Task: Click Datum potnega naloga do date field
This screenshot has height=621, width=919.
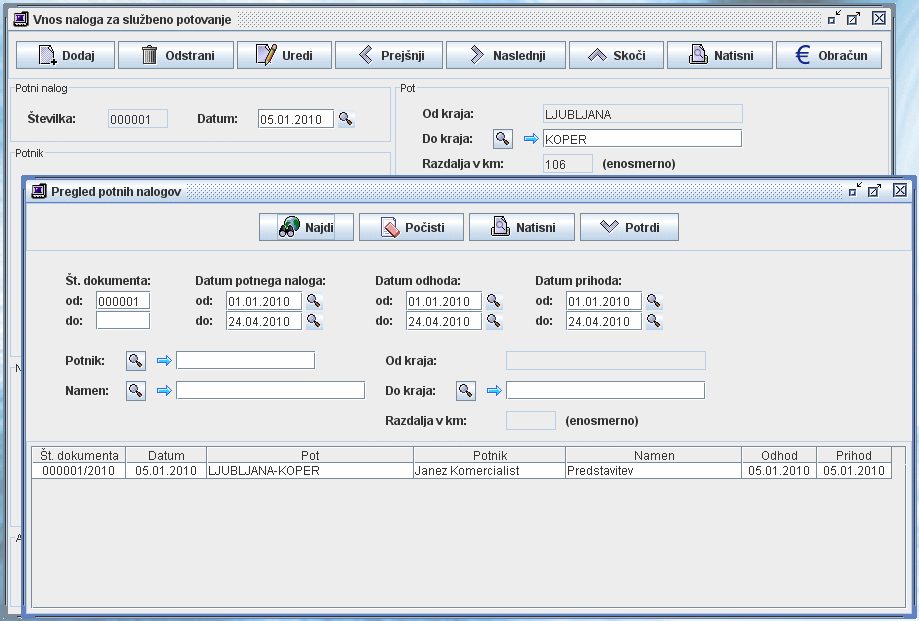Action: click(x=264, y=321)
